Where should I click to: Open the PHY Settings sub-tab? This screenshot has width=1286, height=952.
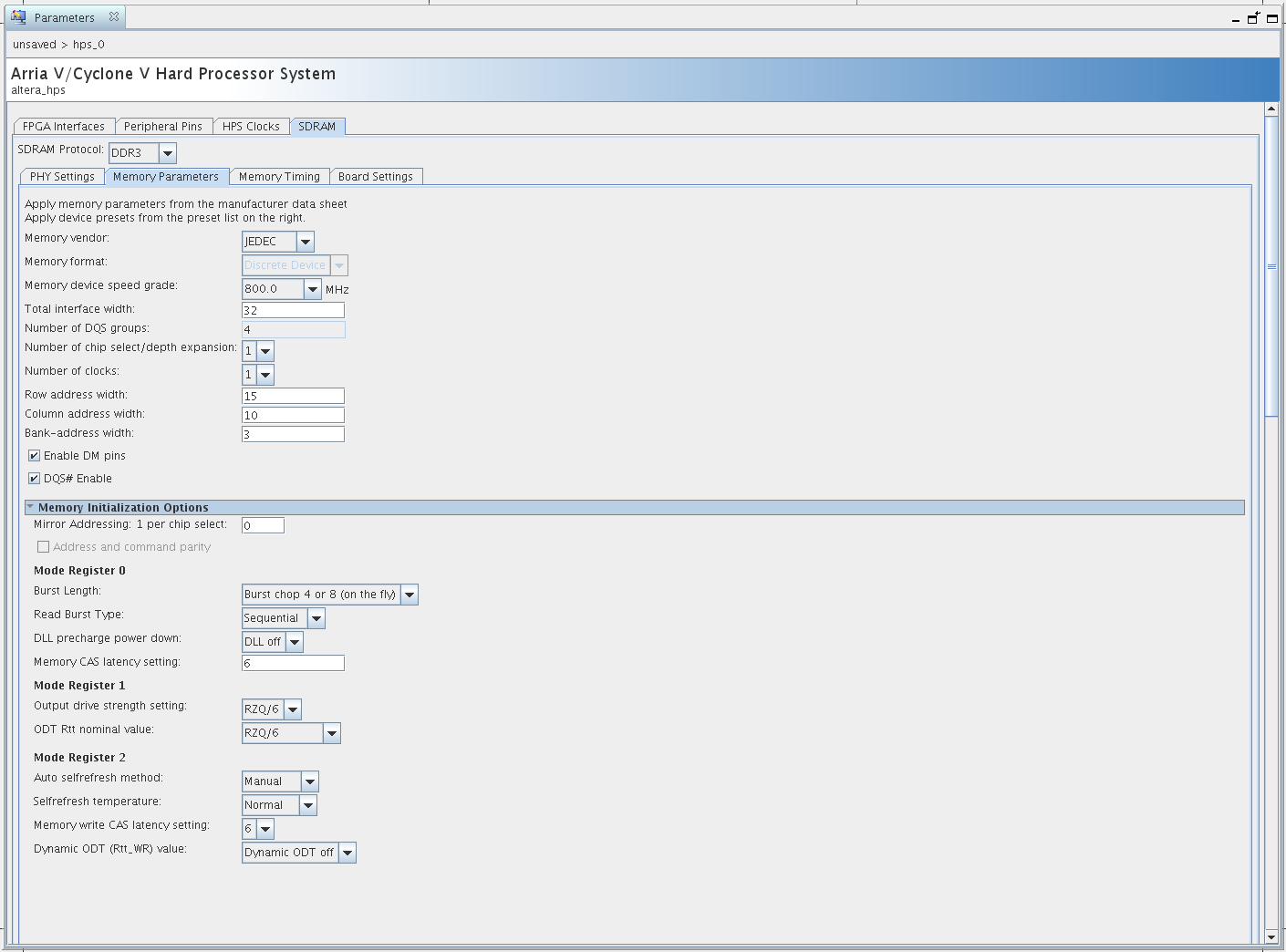click(62, 177)
